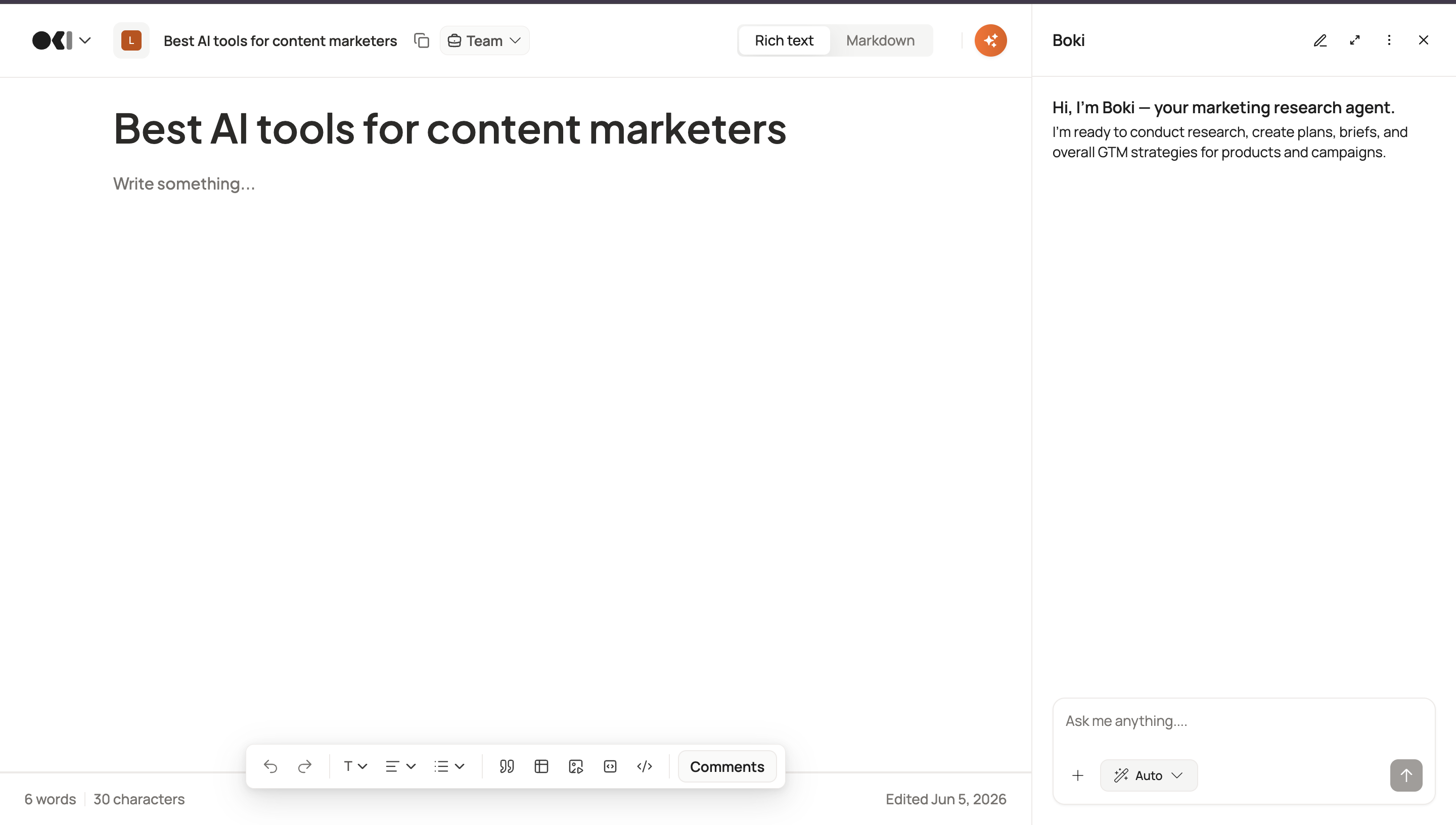Switch to Rich text mode
This screenshot has height=825, width=1456.
(784, 40)
